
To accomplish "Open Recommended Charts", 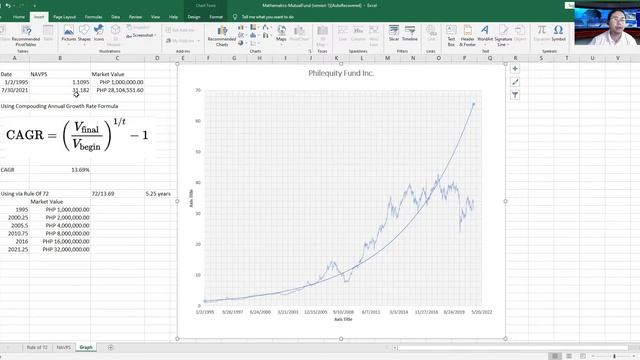I will click(222, 36).
